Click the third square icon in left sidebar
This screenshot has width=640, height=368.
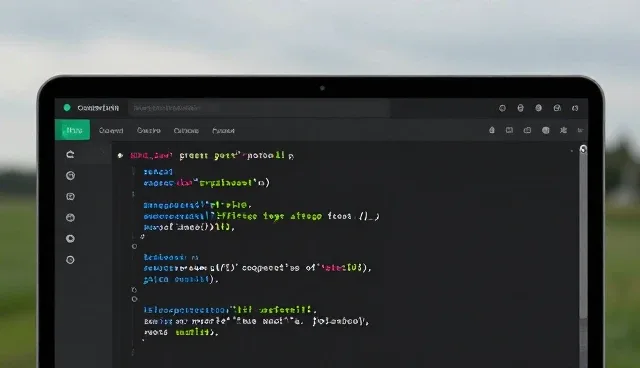70,197
